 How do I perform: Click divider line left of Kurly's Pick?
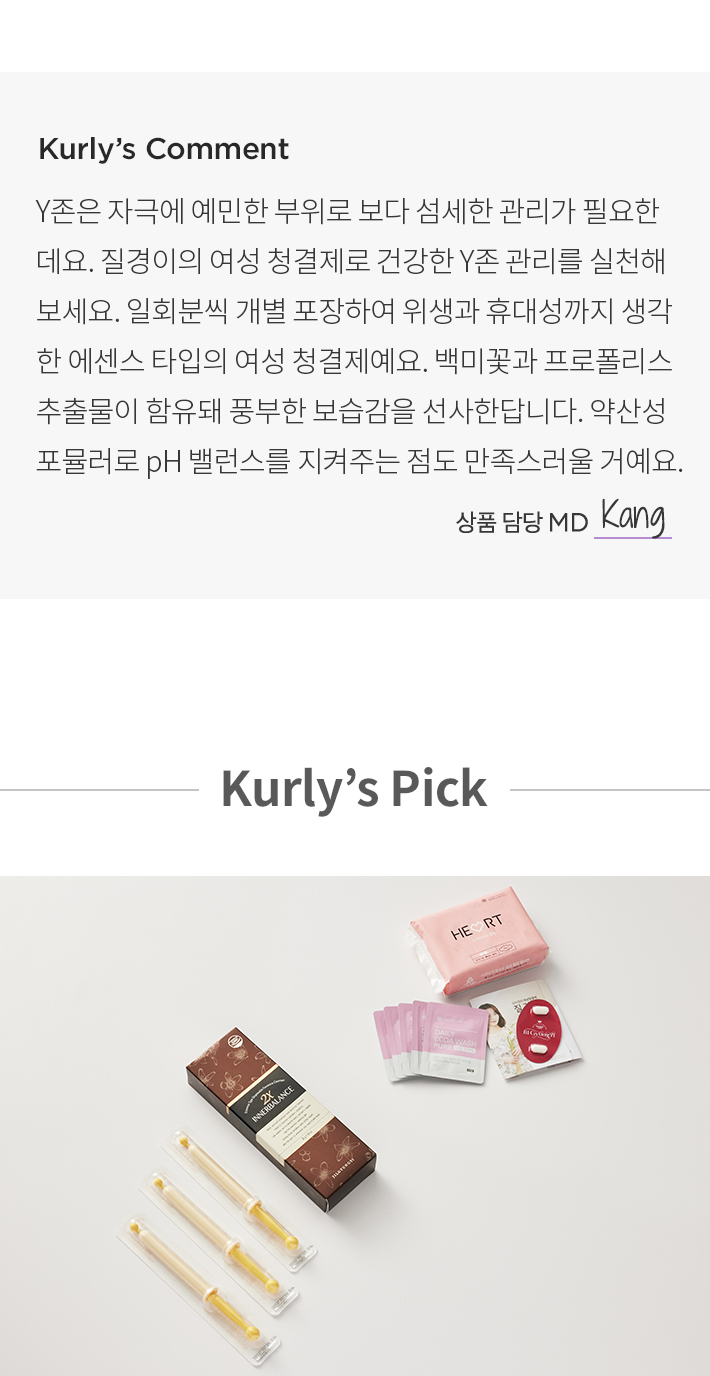coord(99,790)
